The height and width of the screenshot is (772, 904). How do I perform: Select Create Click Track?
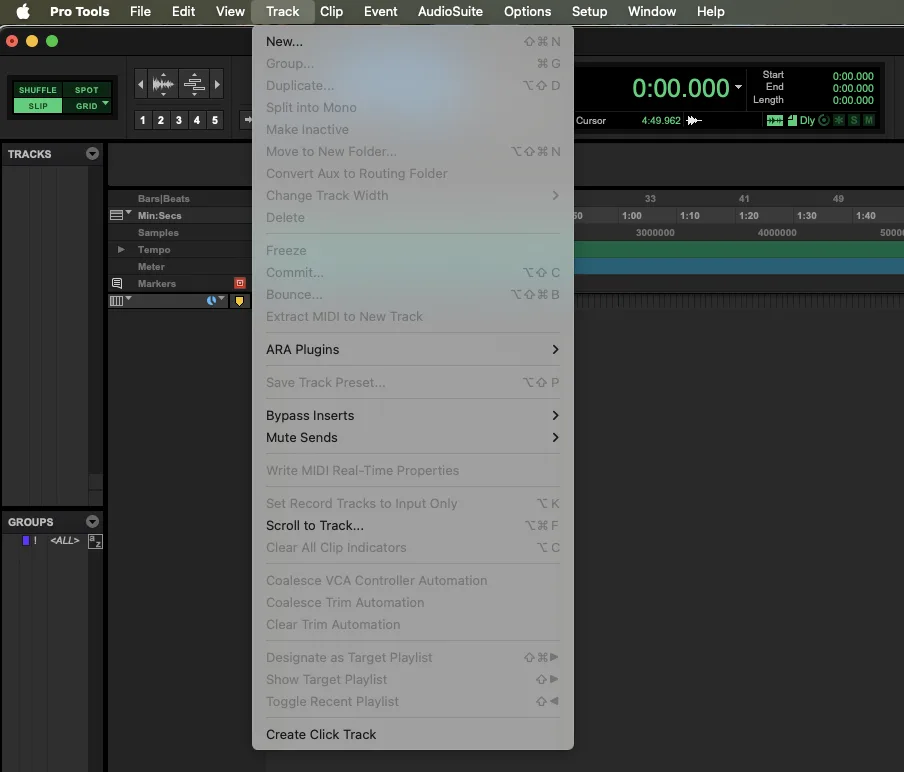[x=413, y=735]
